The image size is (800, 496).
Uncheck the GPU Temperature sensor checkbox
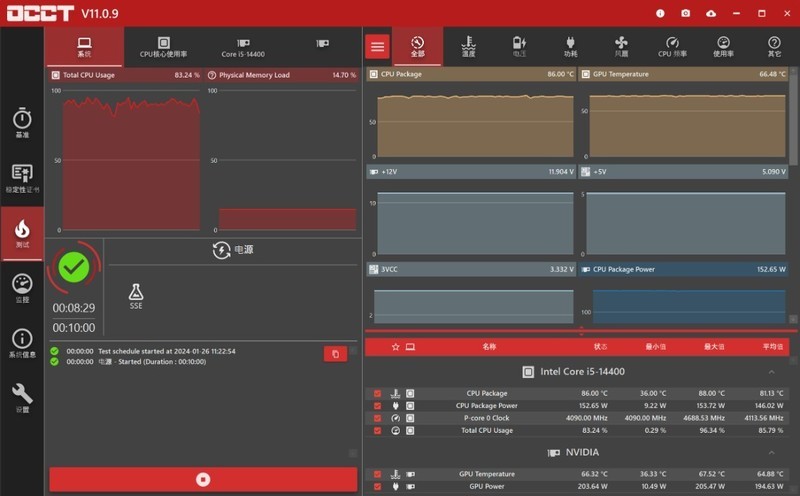click(x=377, y=474)
